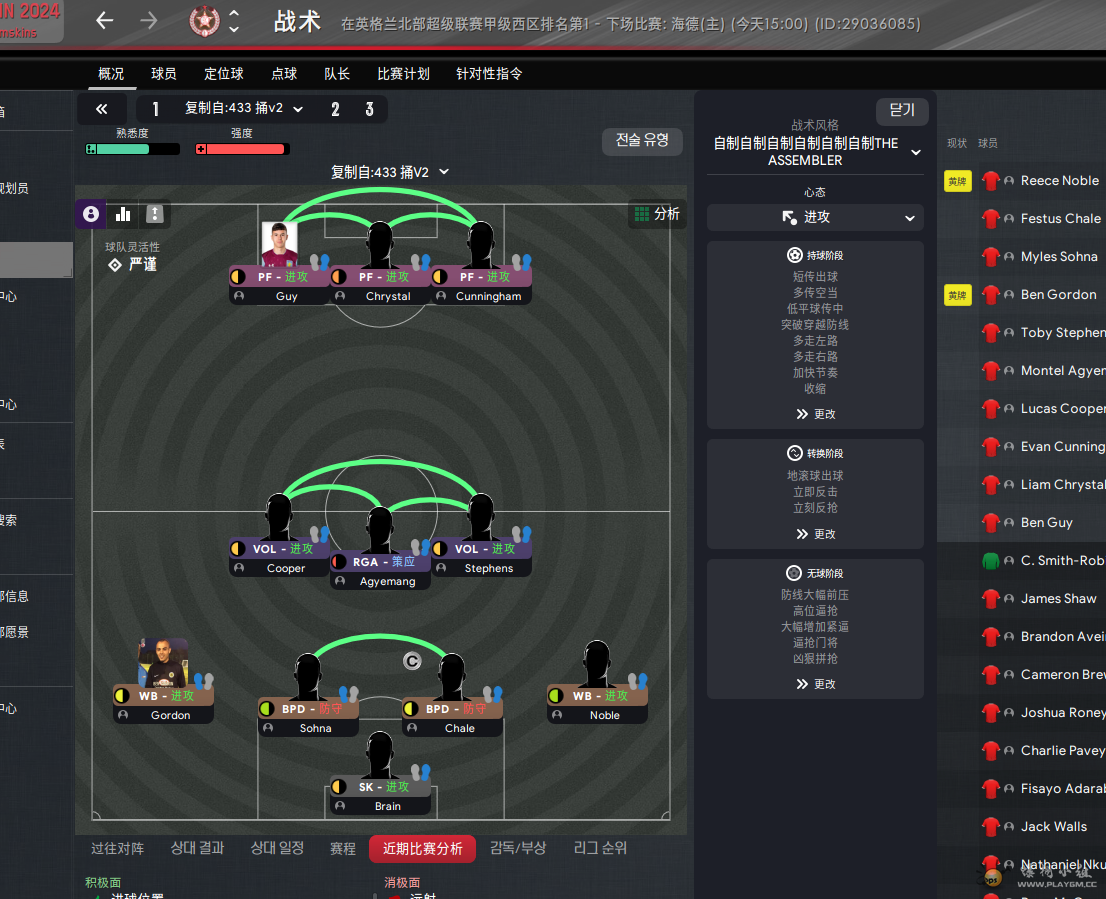Click the 球队灵活性 diamond icon
1106x899 pixels.
click(115, 265)
